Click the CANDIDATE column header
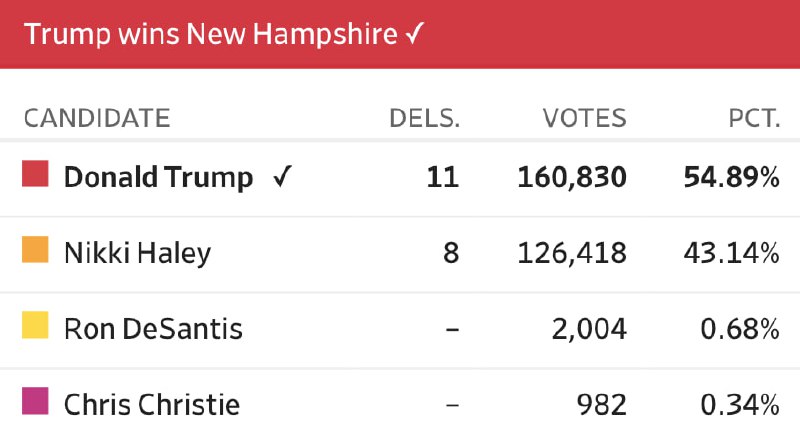The image size is (800, 442). tap(97, 118)
